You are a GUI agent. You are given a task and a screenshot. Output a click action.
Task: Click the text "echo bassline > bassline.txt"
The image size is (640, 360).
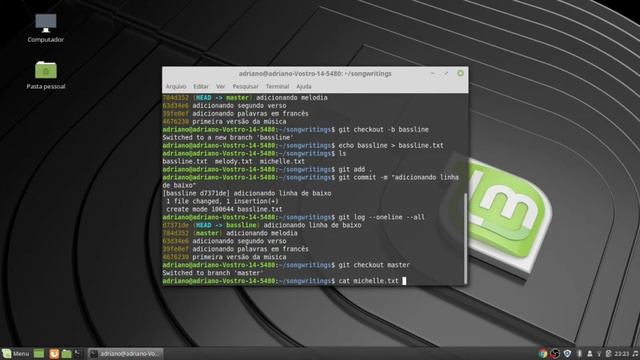tap(391, 145)
